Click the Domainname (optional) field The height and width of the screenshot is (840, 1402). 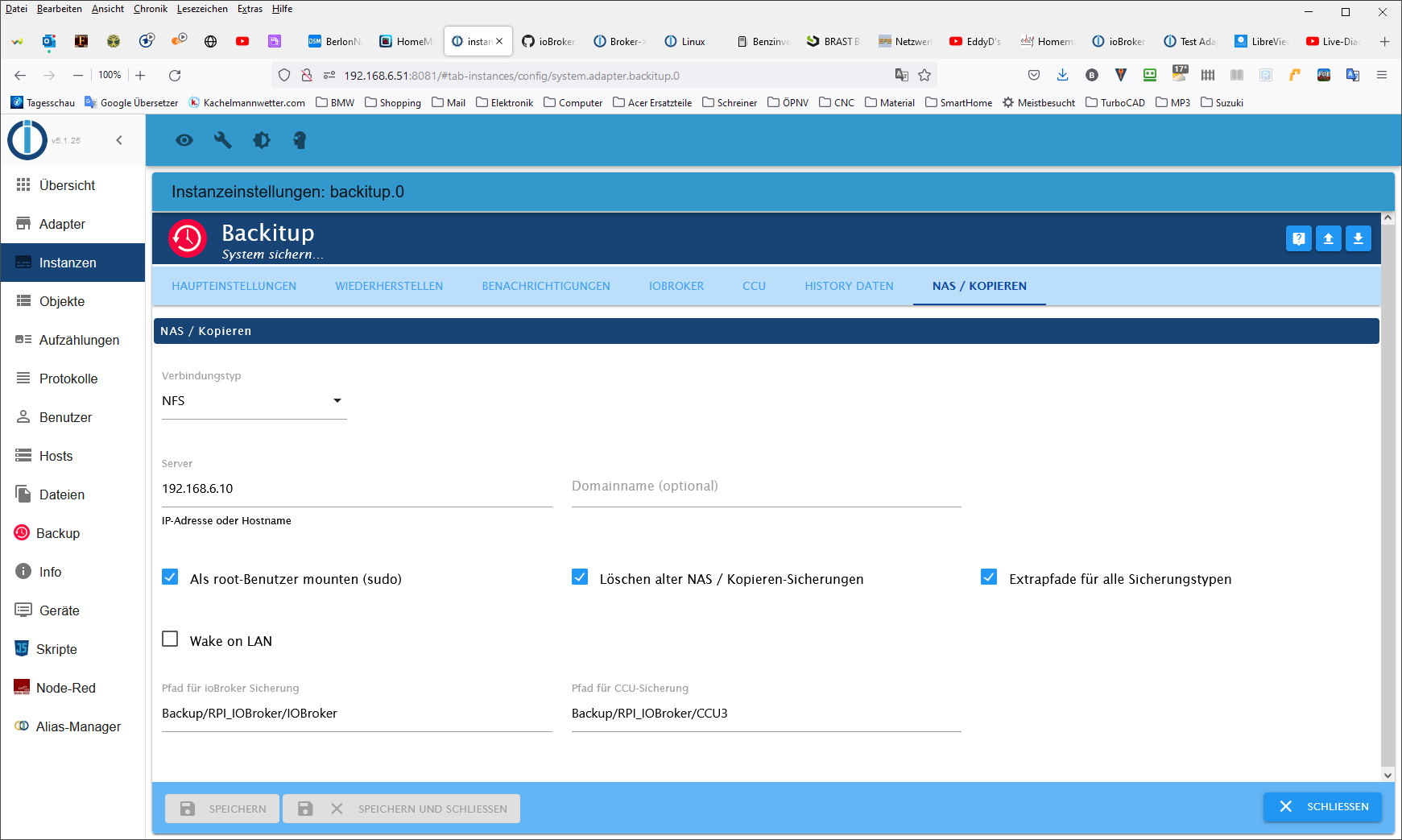tap(767, 486)
